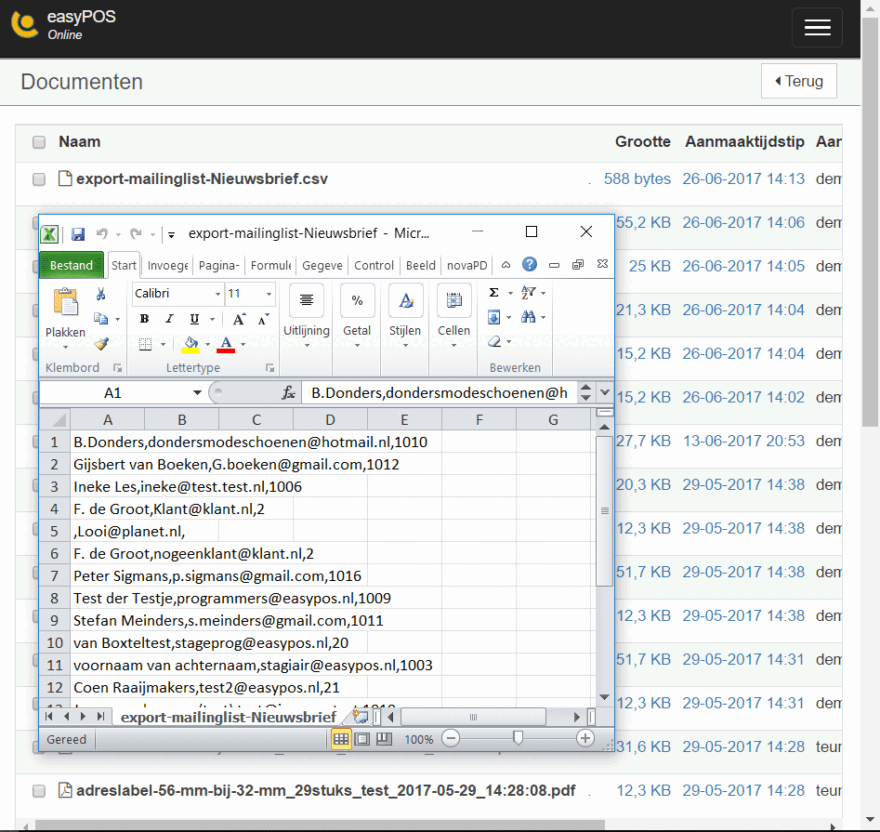The image size is (880, 832).
Task: Click the AutoSum sigma icon
Action: click(x=494, y=292)
